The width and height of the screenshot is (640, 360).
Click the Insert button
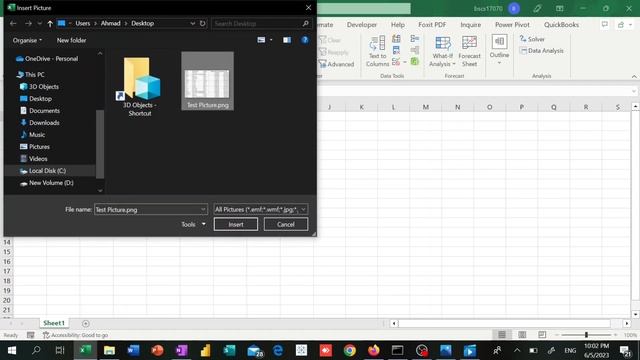coord(236,224)
